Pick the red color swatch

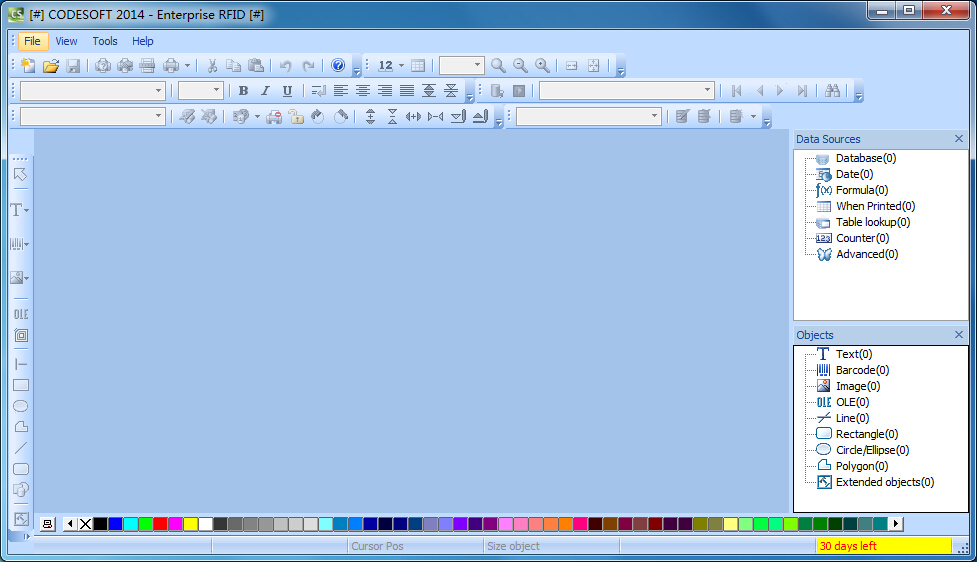(x=160, y=524)
